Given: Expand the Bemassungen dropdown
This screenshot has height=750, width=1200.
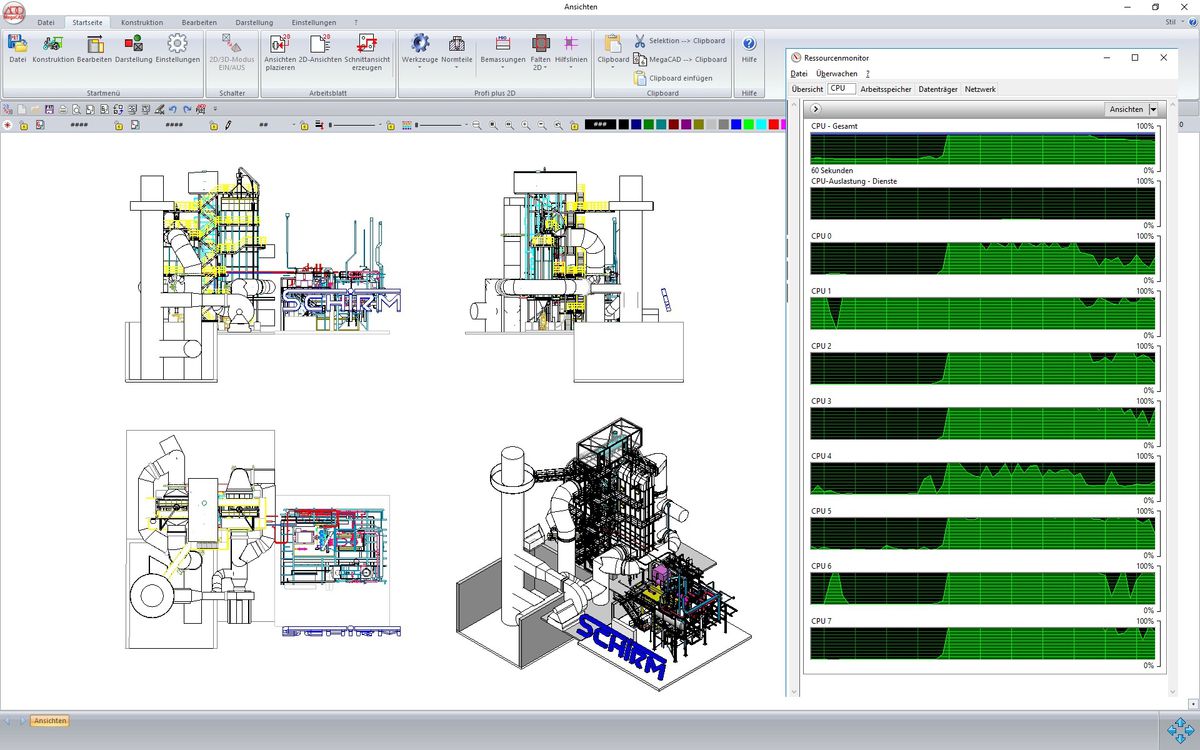Looking at the screenshot, I should [502, 52].
